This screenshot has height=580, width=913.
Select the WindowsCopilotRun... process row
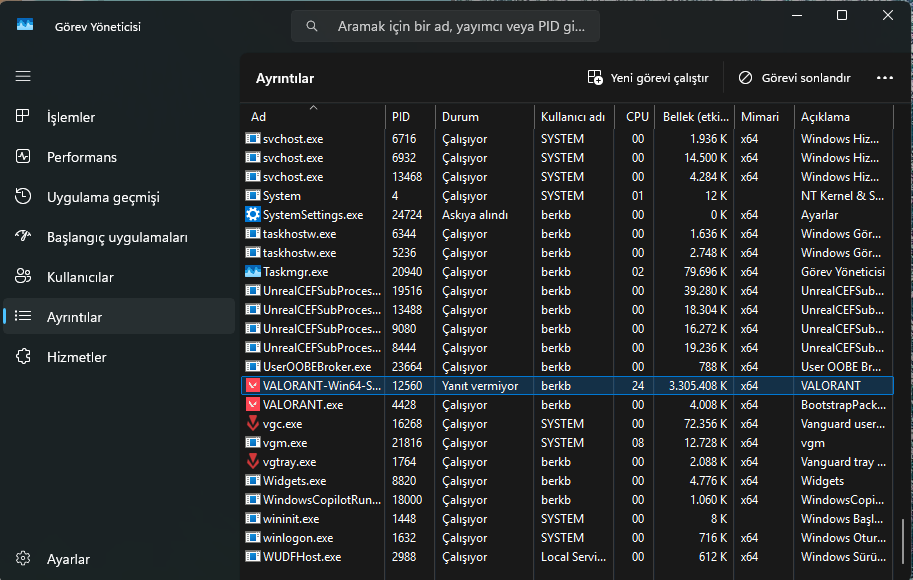click(x=567, y=500)
